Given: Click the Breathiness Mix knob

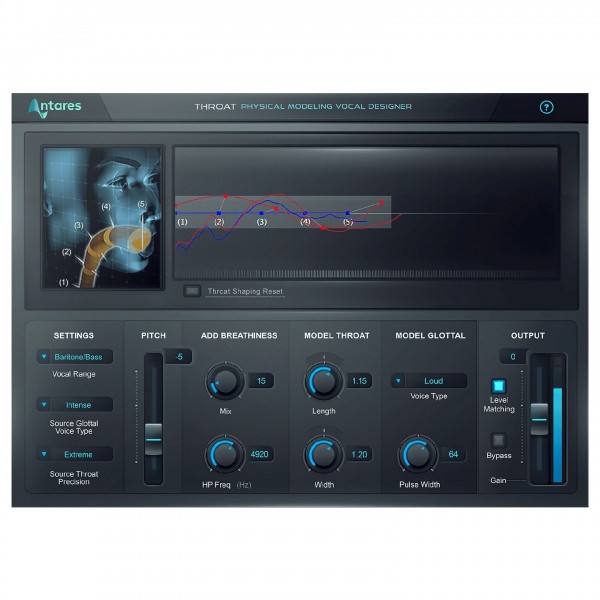Looking at the screenshot, I should point(223,381).
